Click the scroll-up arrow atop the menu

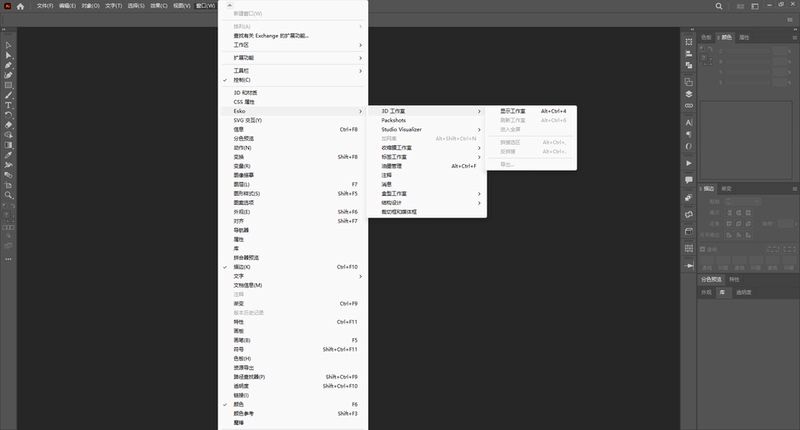229,5
